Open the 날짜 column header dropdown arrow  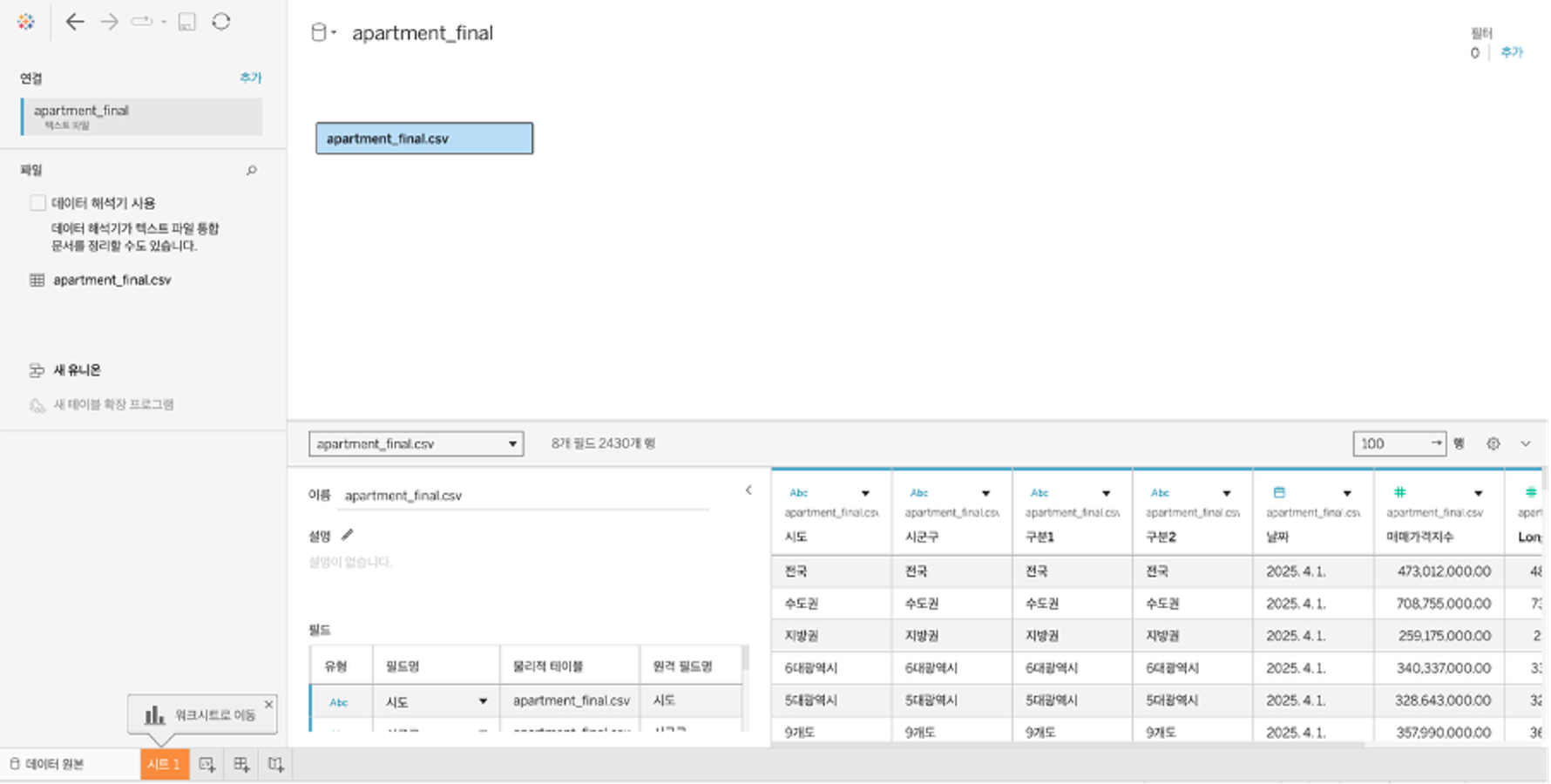point(1347,494)
